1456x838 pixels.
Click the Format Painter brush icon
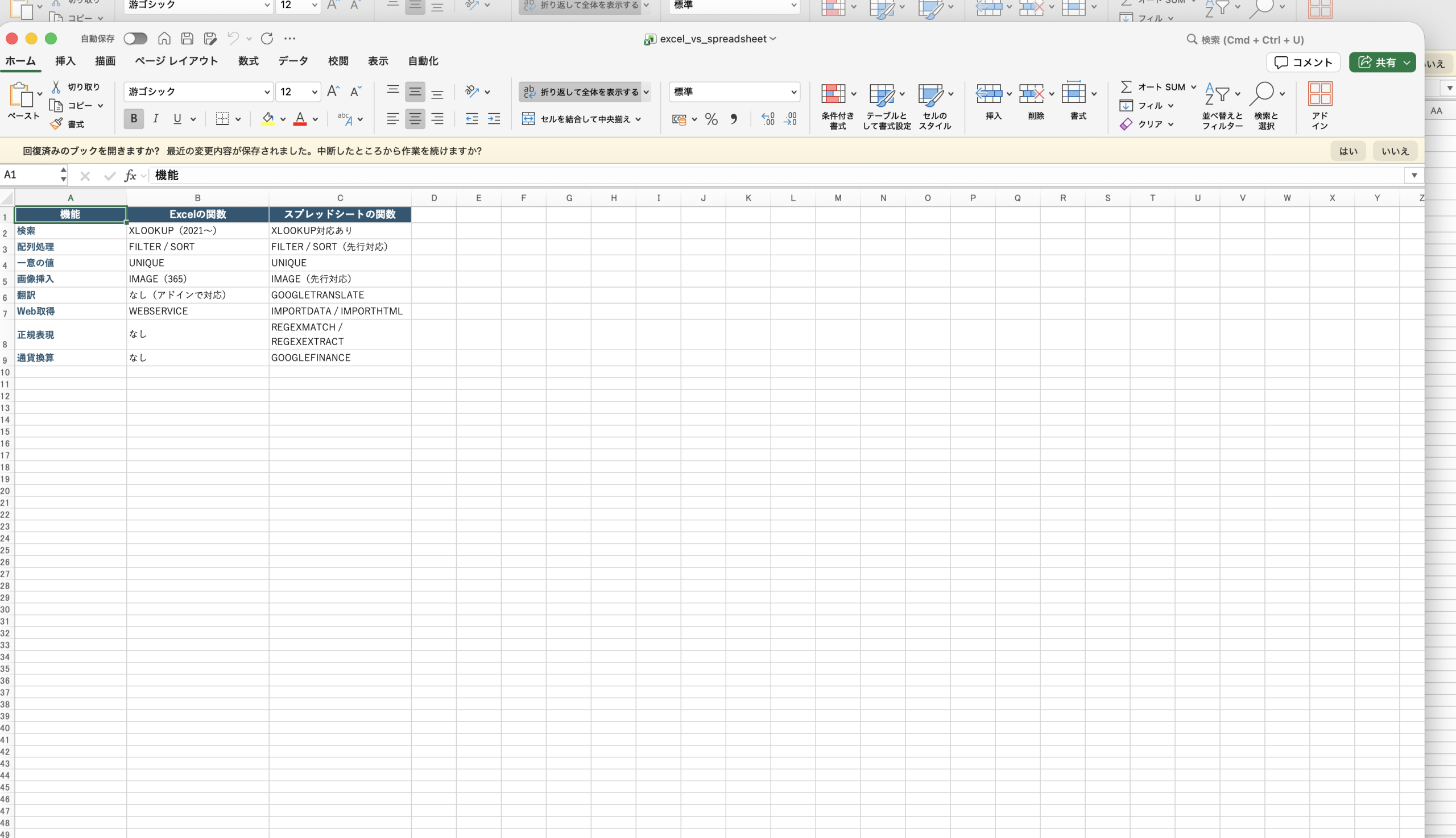(x=56, y=124)
